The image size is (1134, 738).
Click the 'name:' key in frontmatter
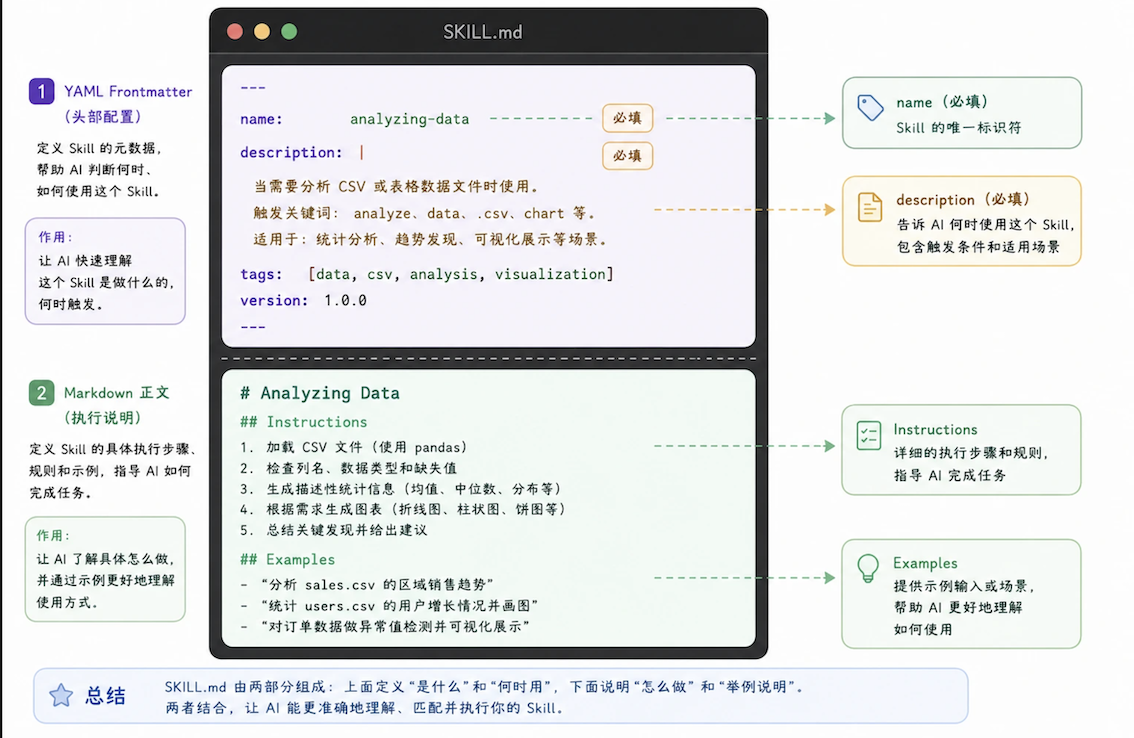coord(261,119)
